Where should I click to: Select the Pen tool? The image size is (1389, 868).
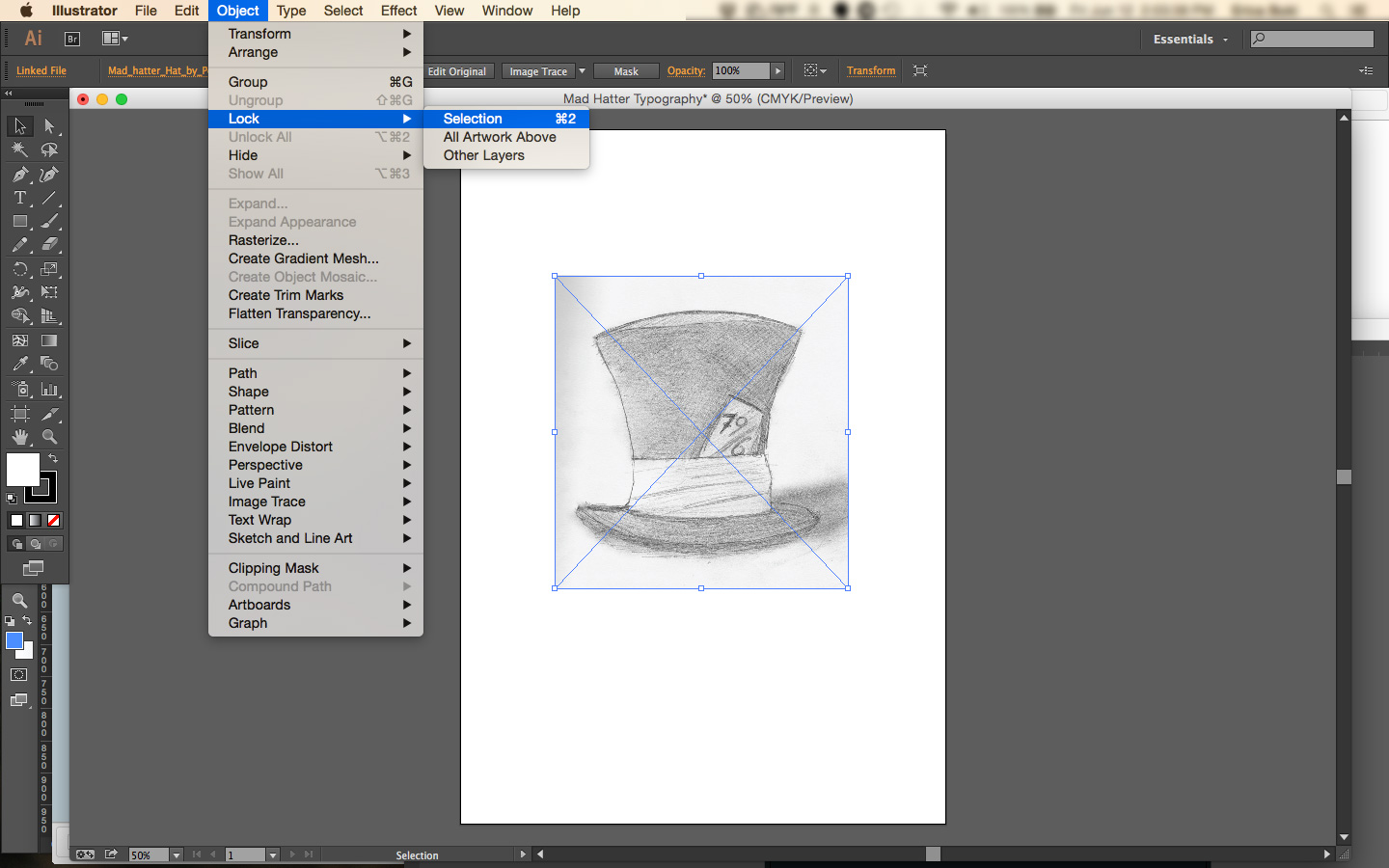20,175
